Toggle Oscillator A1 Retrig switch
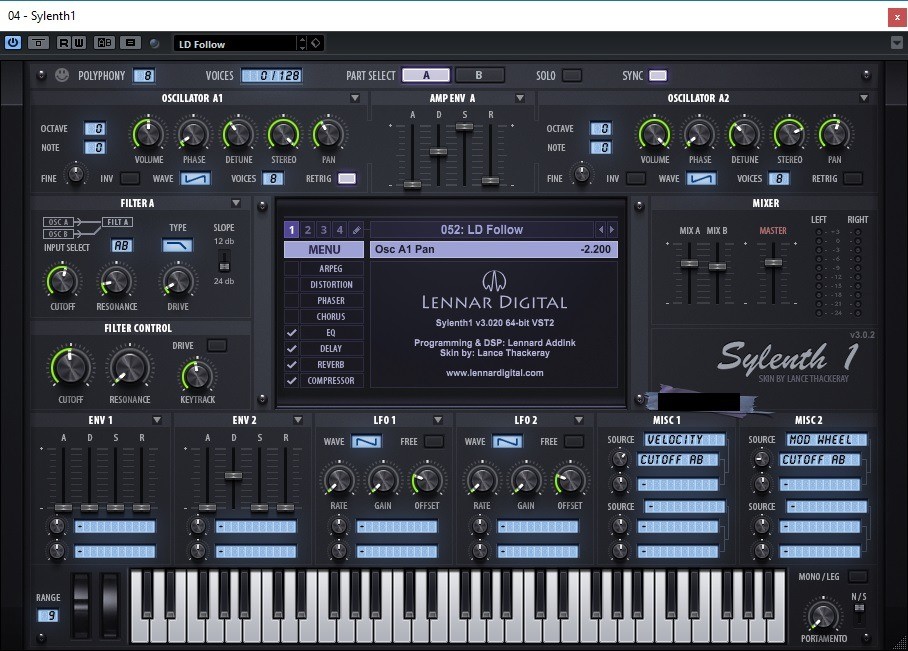 point(347,178)
